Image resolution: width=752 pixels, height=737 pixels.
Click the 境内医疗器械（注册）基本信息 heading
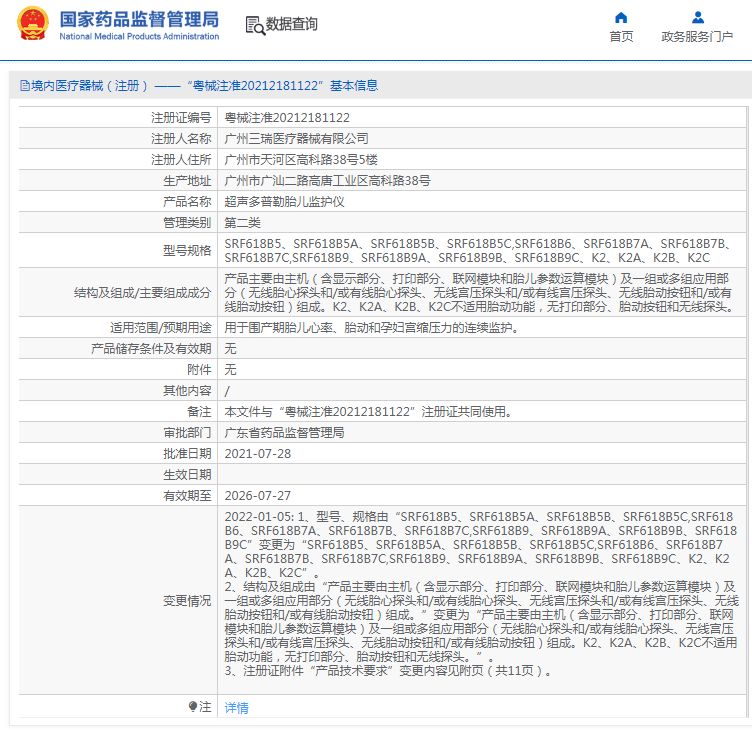204,86
